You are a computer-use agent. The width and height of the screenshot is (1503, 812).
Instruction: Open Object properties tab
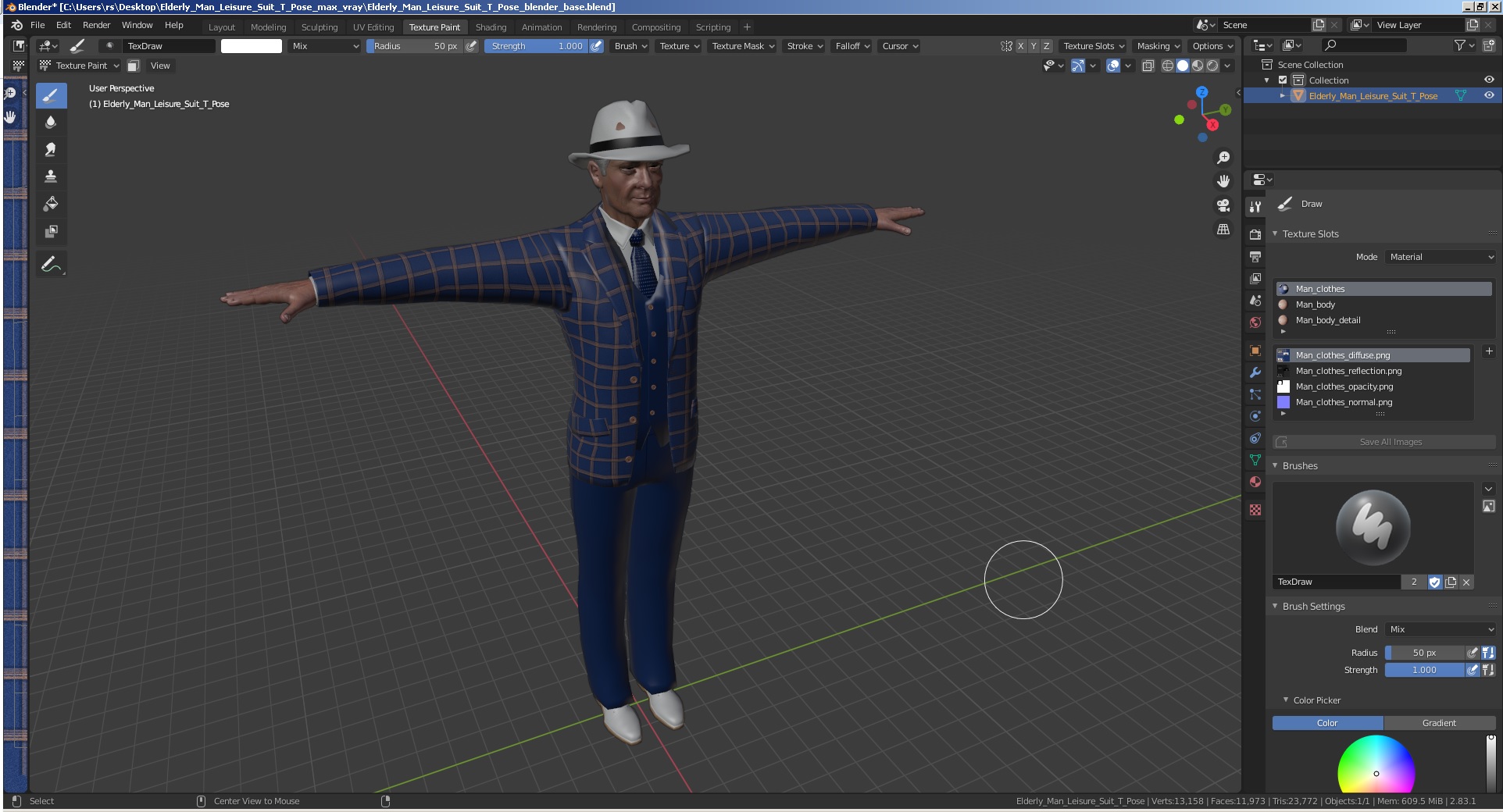coord(1255,351)
